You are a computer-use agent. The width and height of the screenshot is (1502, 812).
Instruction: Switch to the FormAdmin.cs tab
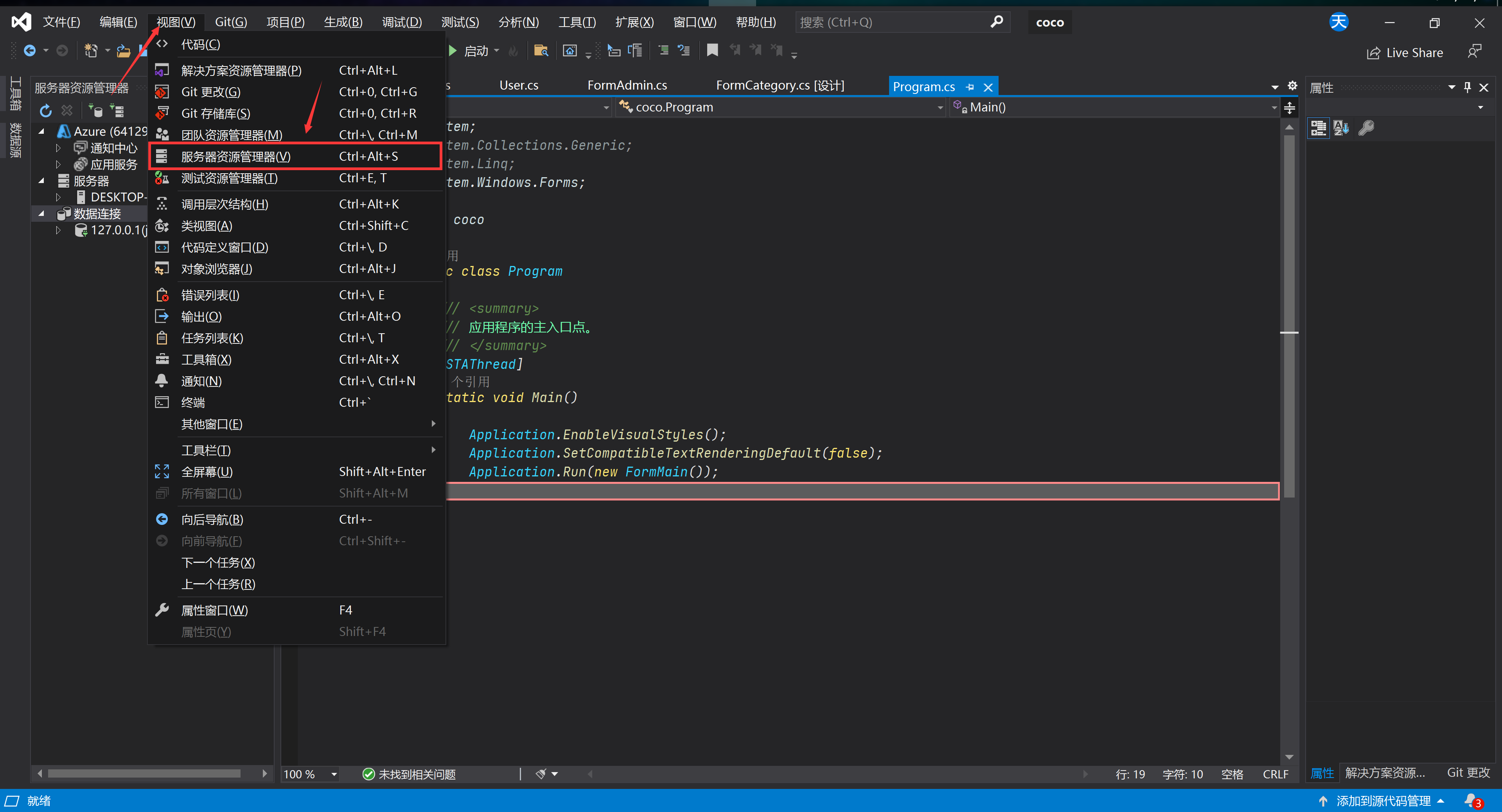pyautogui.click(x=627, y=86)
